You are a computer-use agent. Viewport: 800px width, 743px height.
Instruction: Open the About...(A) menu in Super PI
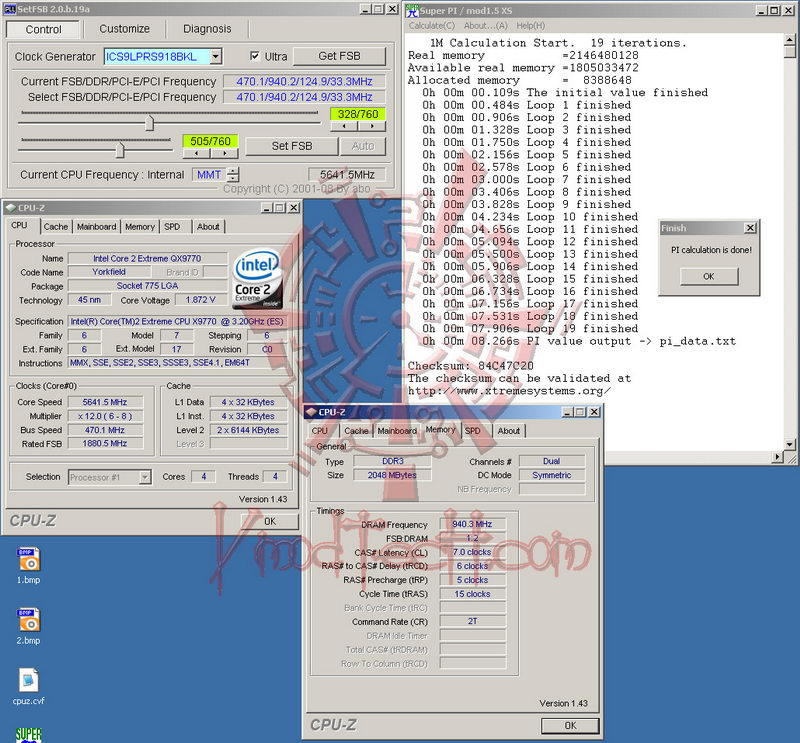tap(485, 26)
